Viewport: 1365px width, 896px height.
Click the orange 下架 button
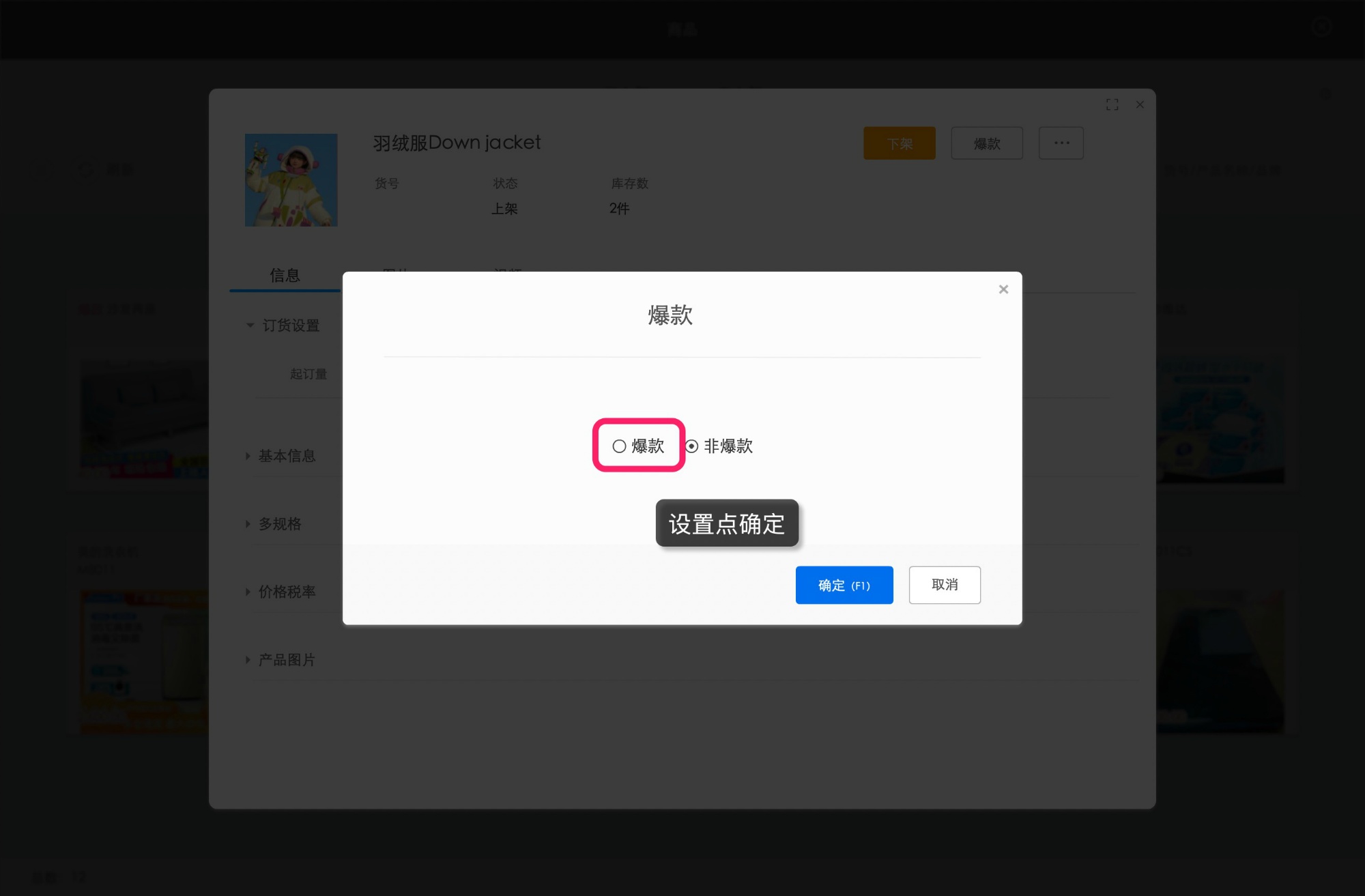pyautogui.click(x=900, y=143)
